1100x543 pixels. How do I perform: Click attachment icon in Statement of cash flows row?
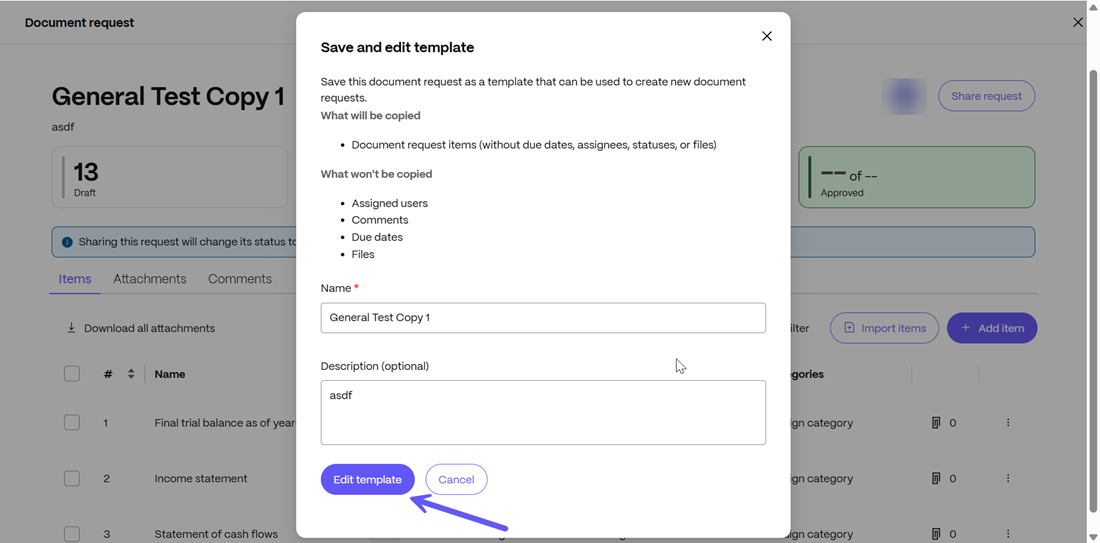(935, 534)
